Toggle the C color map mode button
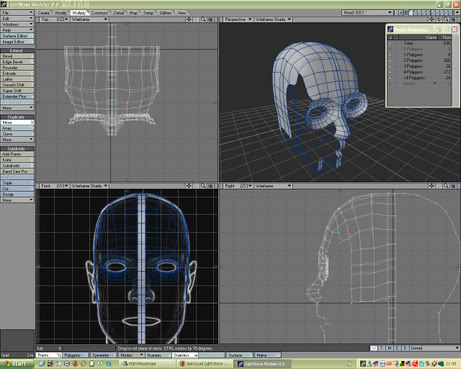The width and height of the screenshot is (461, 369). tap(397, 348)
